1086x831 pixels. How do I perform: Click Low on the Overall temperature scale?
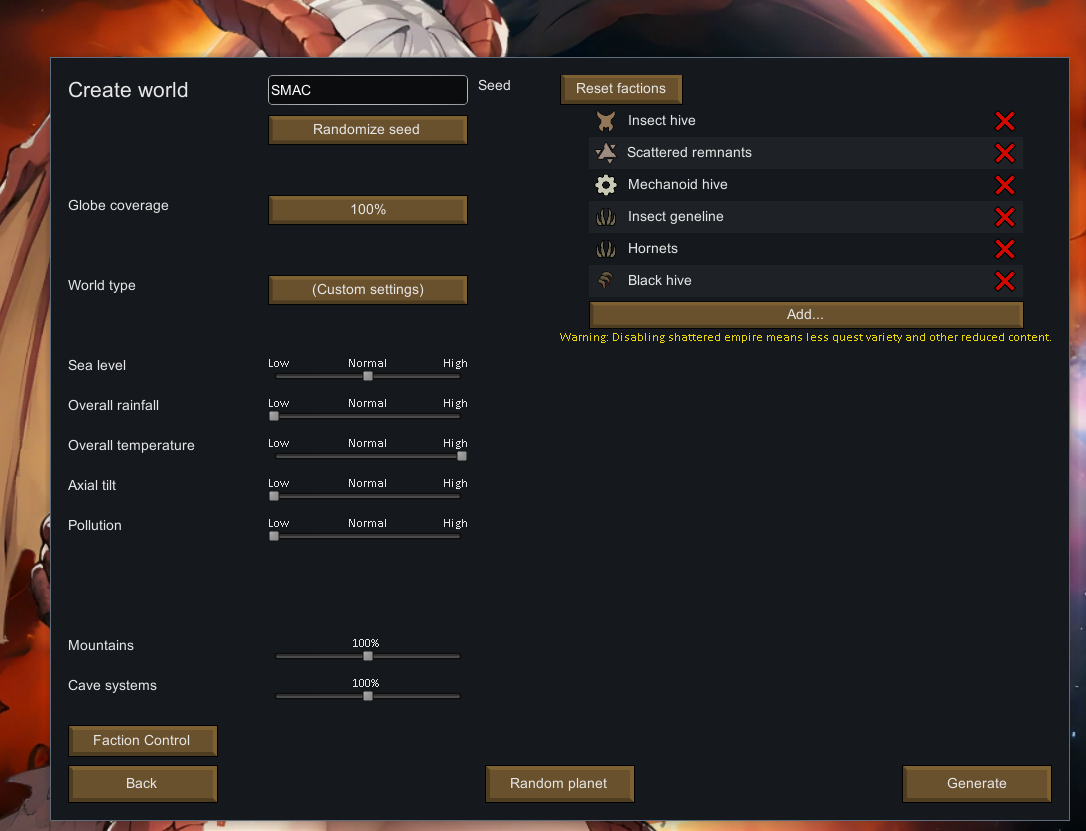click(x=278, y=443)
